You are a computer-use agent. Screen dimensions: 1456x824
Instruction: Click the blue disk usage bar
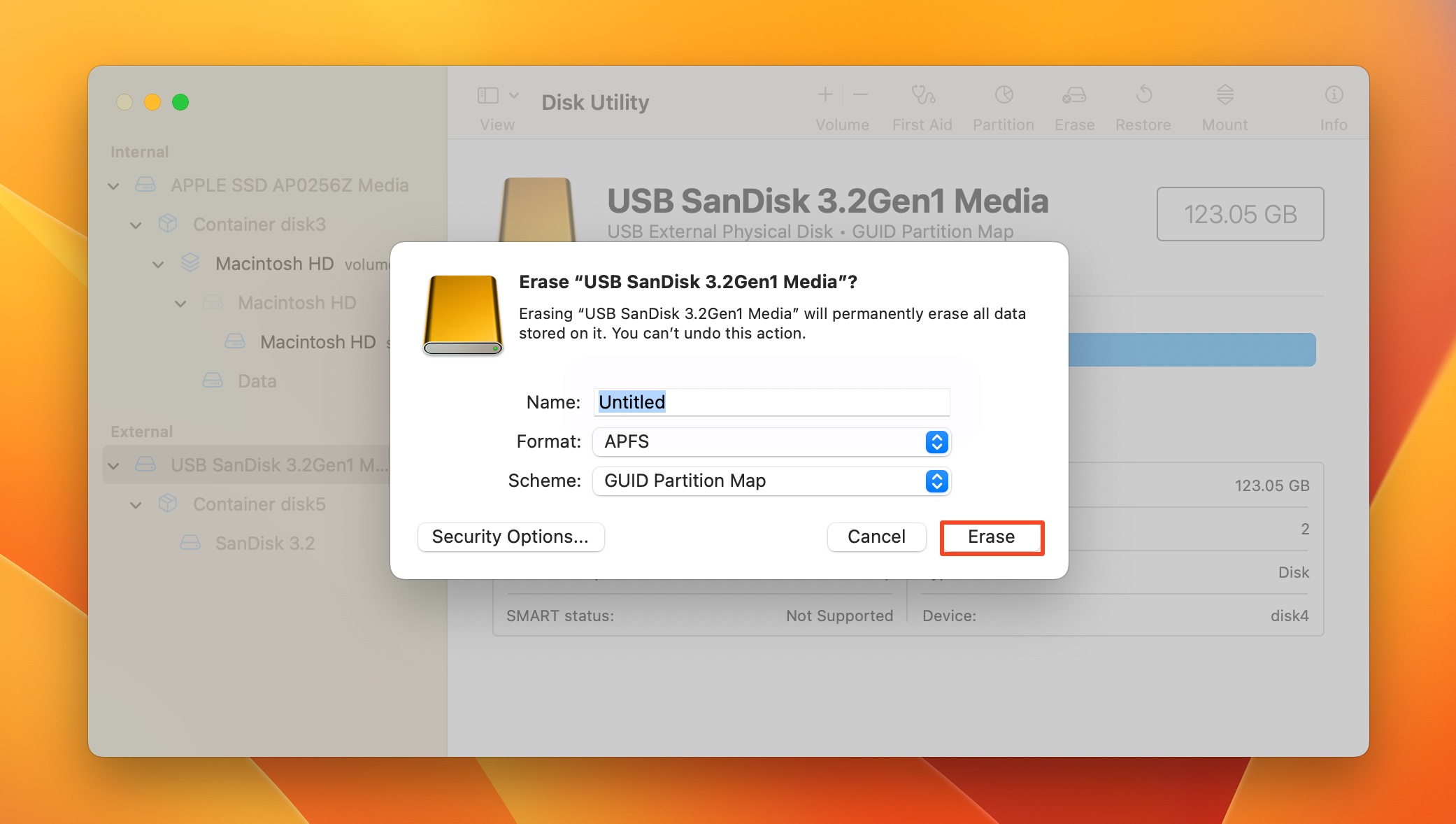(x=1192, y=350)
